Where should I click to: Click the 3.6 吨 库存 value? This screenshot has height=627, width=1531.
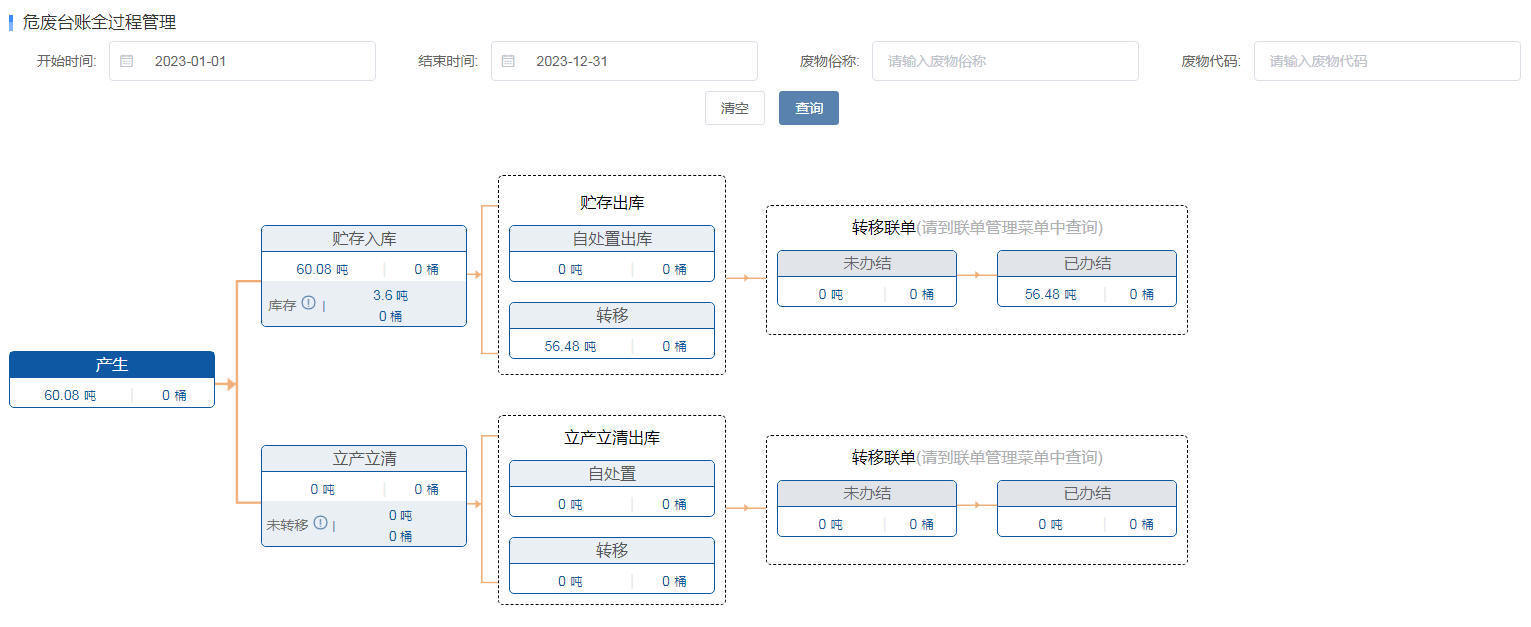(x=390, y=296)
